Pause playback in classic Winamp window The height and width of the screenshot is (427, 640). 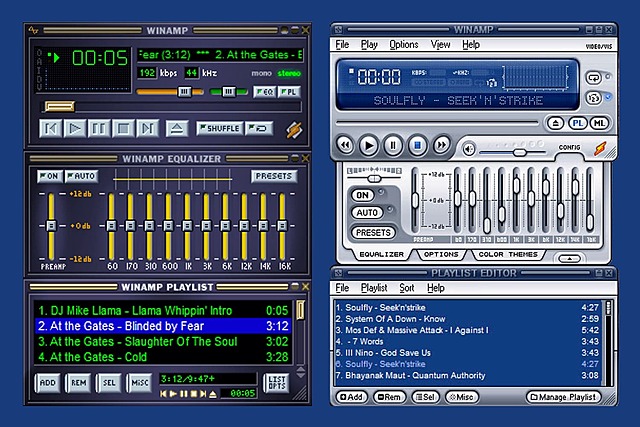coord(99,129)
